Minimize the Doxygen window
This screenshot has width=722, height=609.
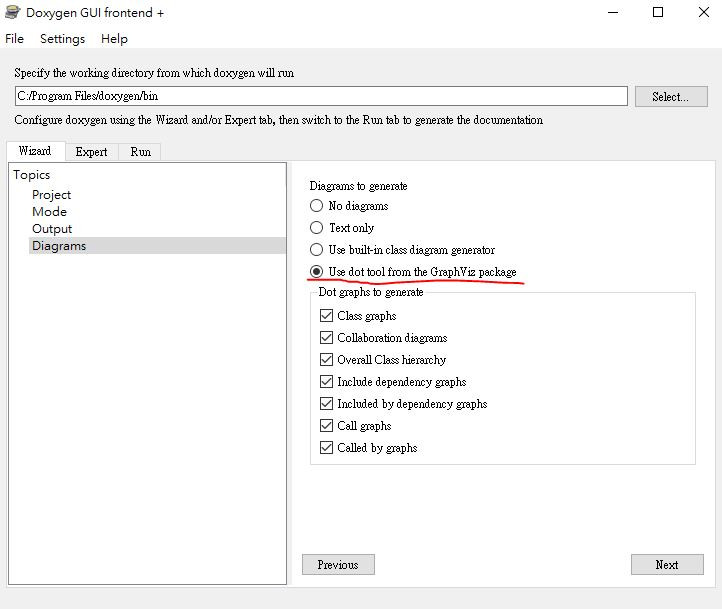pyautogui.click(x=613, y=12)
